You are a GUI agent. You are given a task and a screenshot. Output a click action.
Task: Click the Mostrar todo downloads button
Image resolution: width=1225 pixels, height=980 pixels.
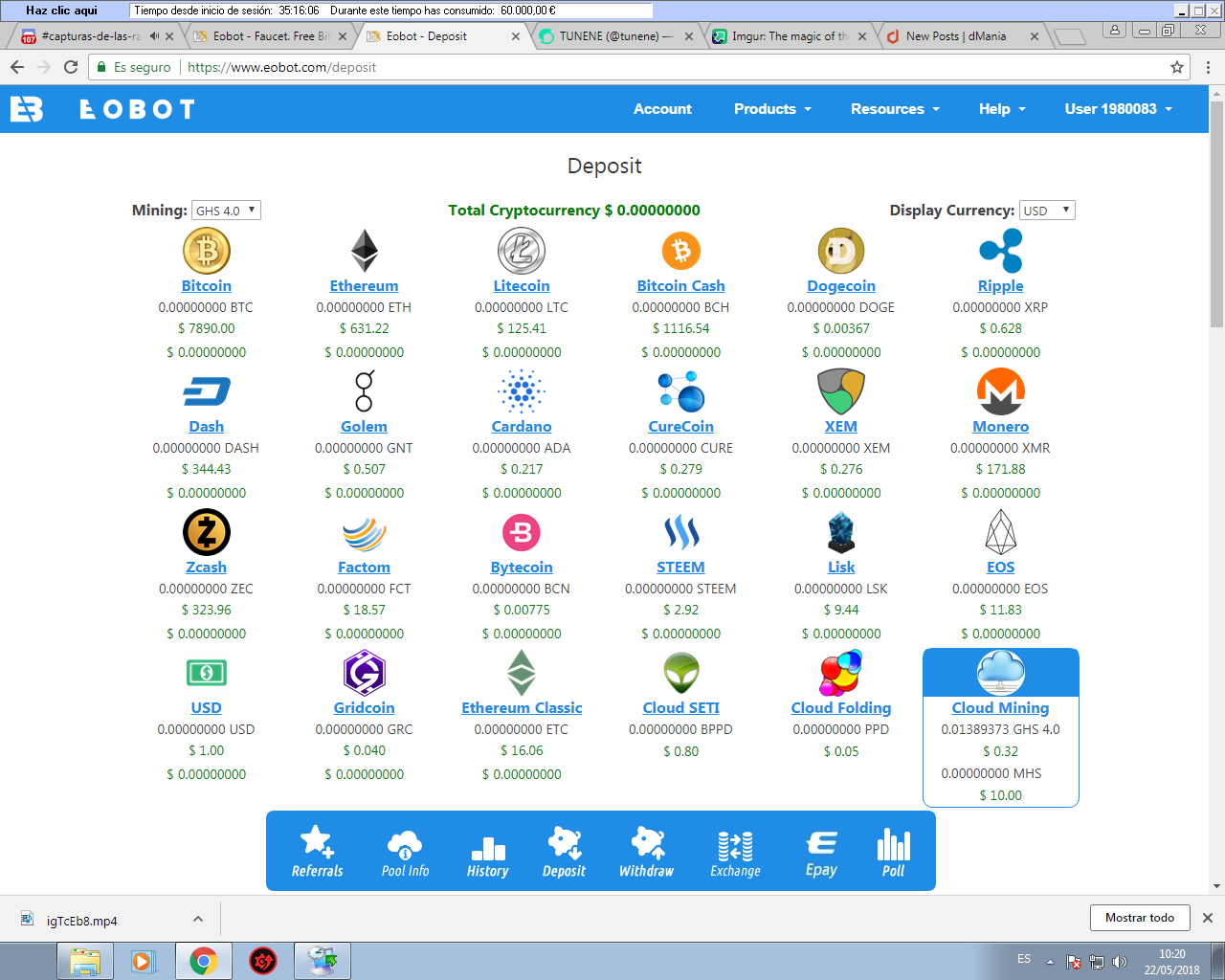pyautogui.click(x=1140, y=918)
